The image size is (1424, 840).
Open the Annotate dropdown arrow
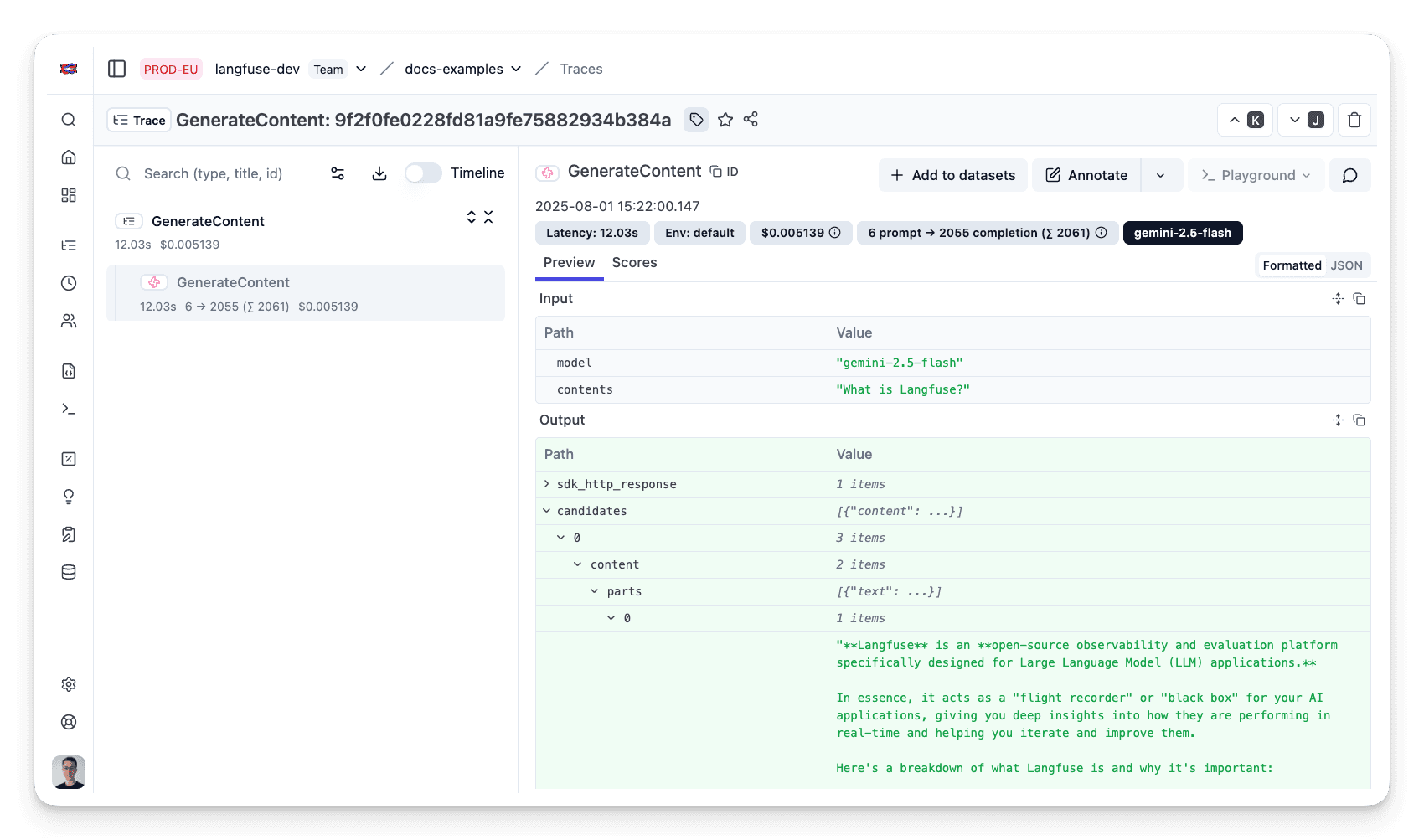click(1160, 175)
